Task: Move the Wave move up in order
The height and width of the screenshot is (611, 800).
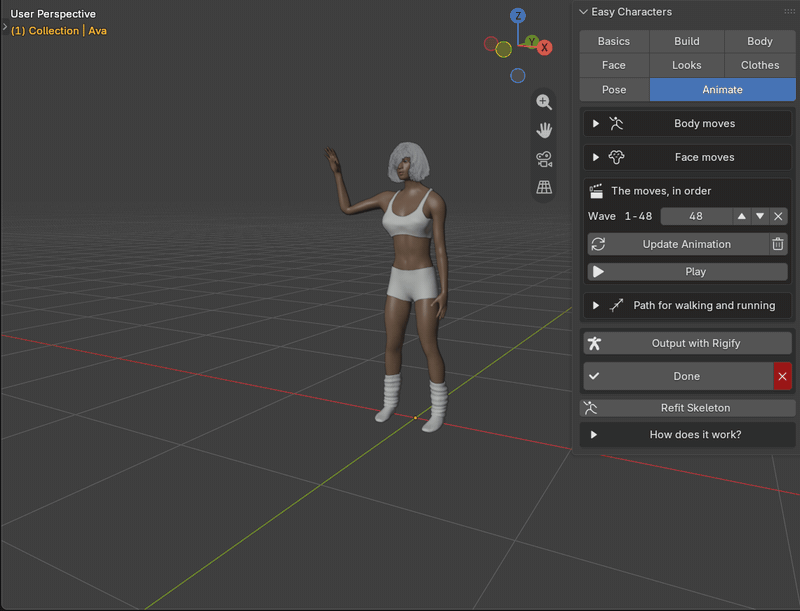Action: coord(741,216)
